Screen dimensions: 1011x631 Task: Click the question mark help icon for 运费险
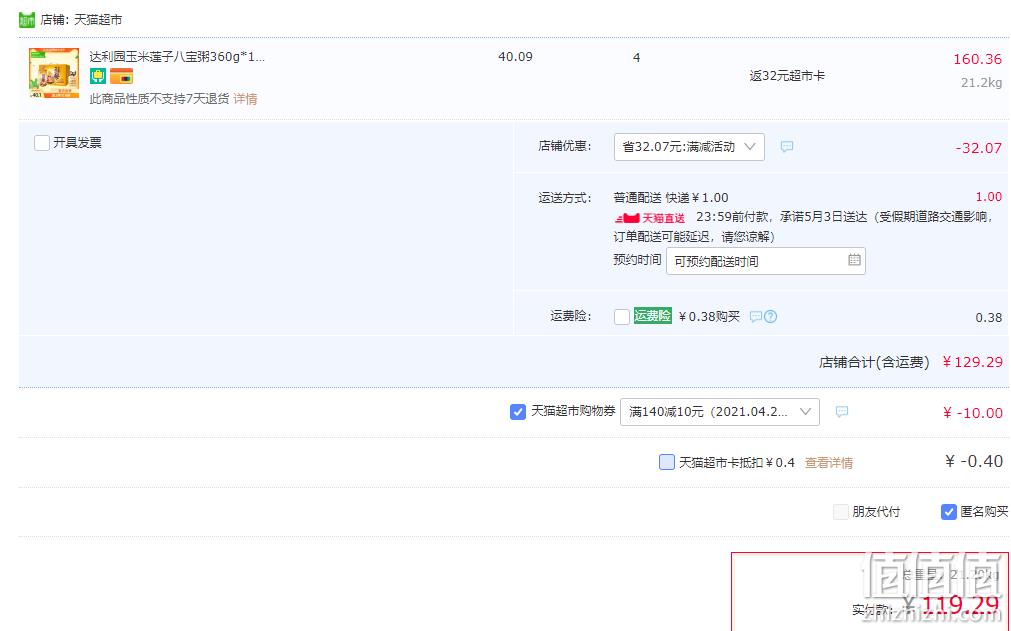pos(771,316)
